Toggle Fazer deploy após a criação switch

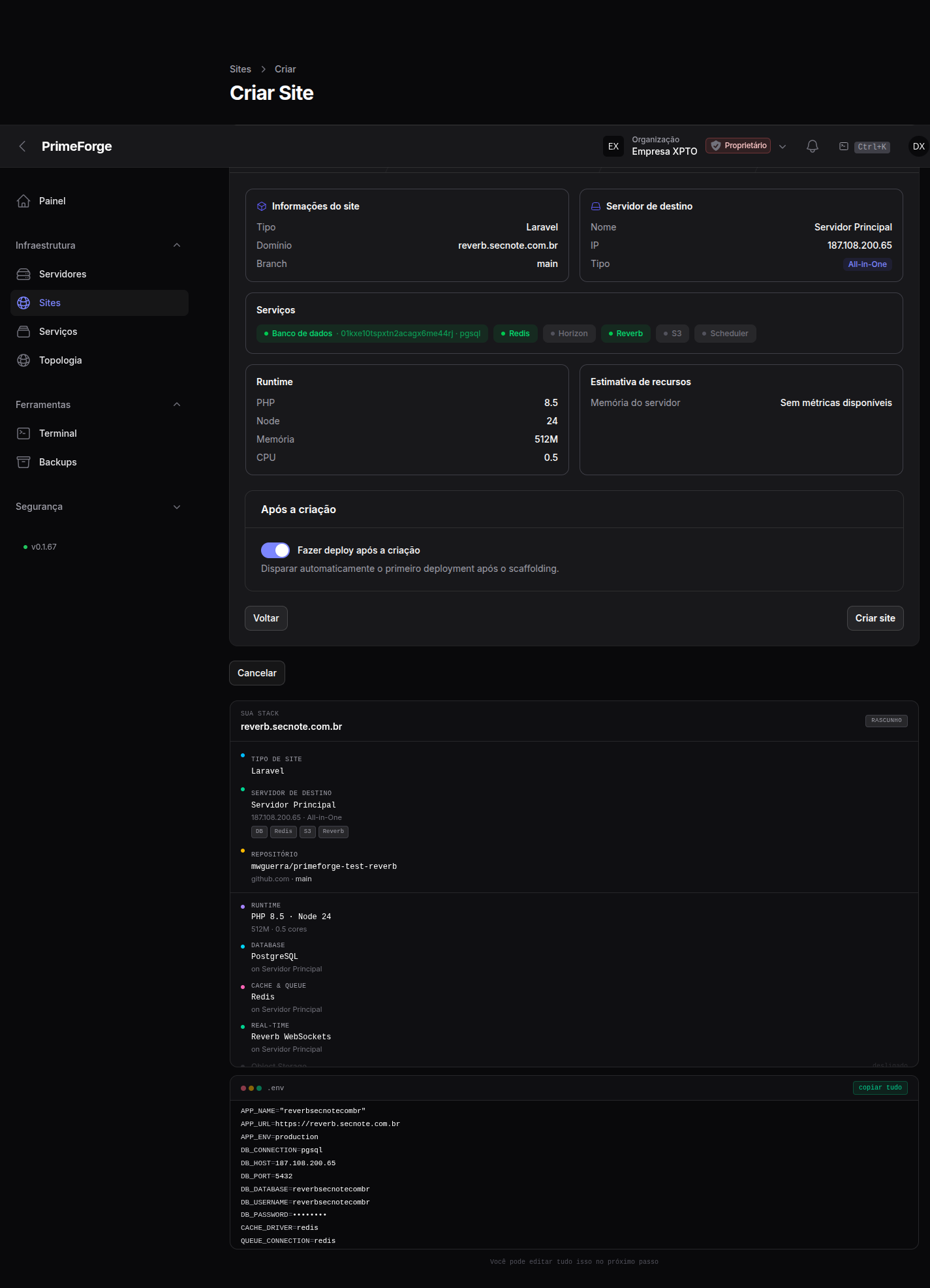tap(275, 550)
